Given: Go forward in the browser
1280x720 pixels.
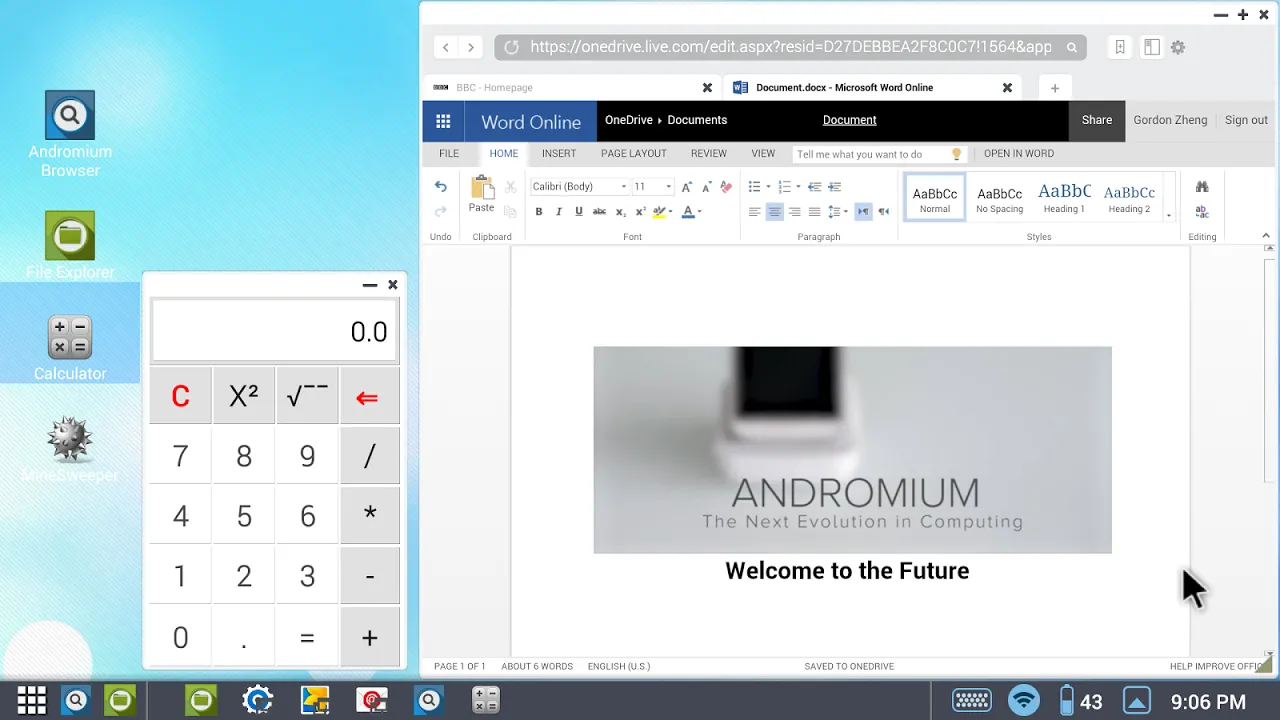Looking at the screenshot, I should click(471, 47).
